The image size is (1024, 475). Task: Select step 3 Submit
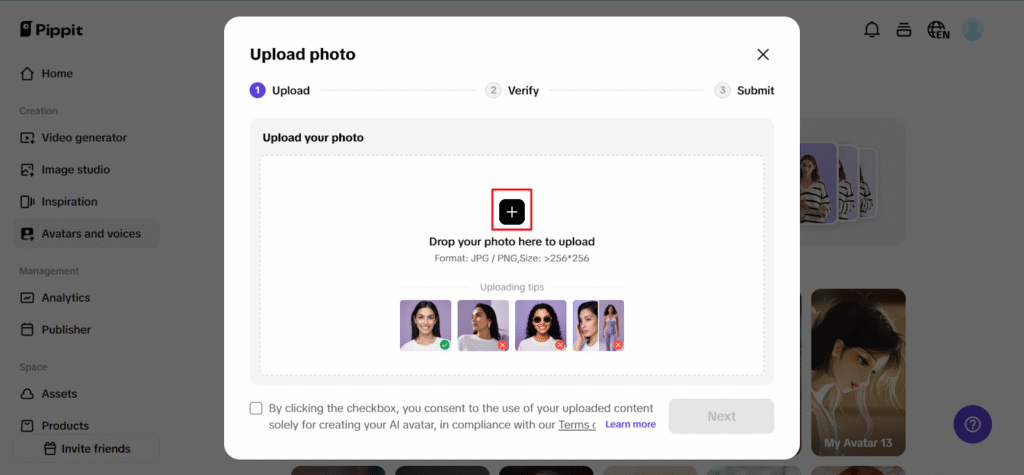(744, 90)
